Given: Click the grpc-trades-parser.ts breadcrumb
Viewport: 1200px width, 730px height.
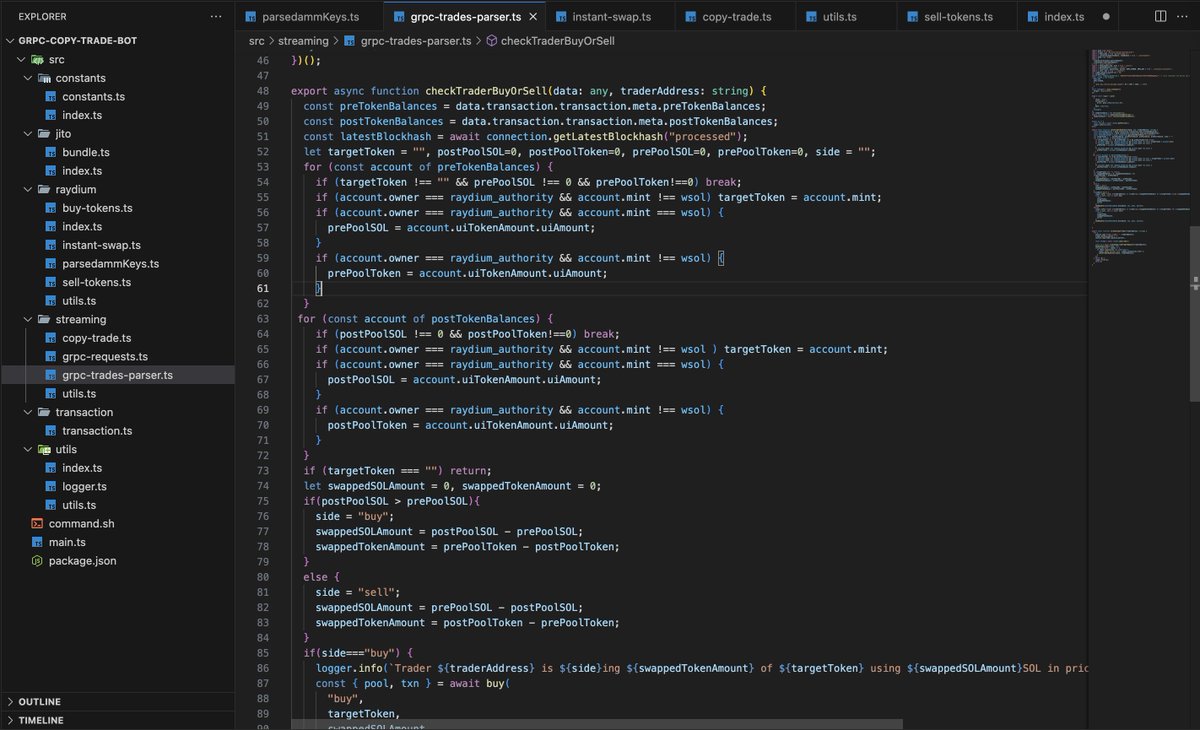Looking at the screenshot, I should [x=415, y=41].
